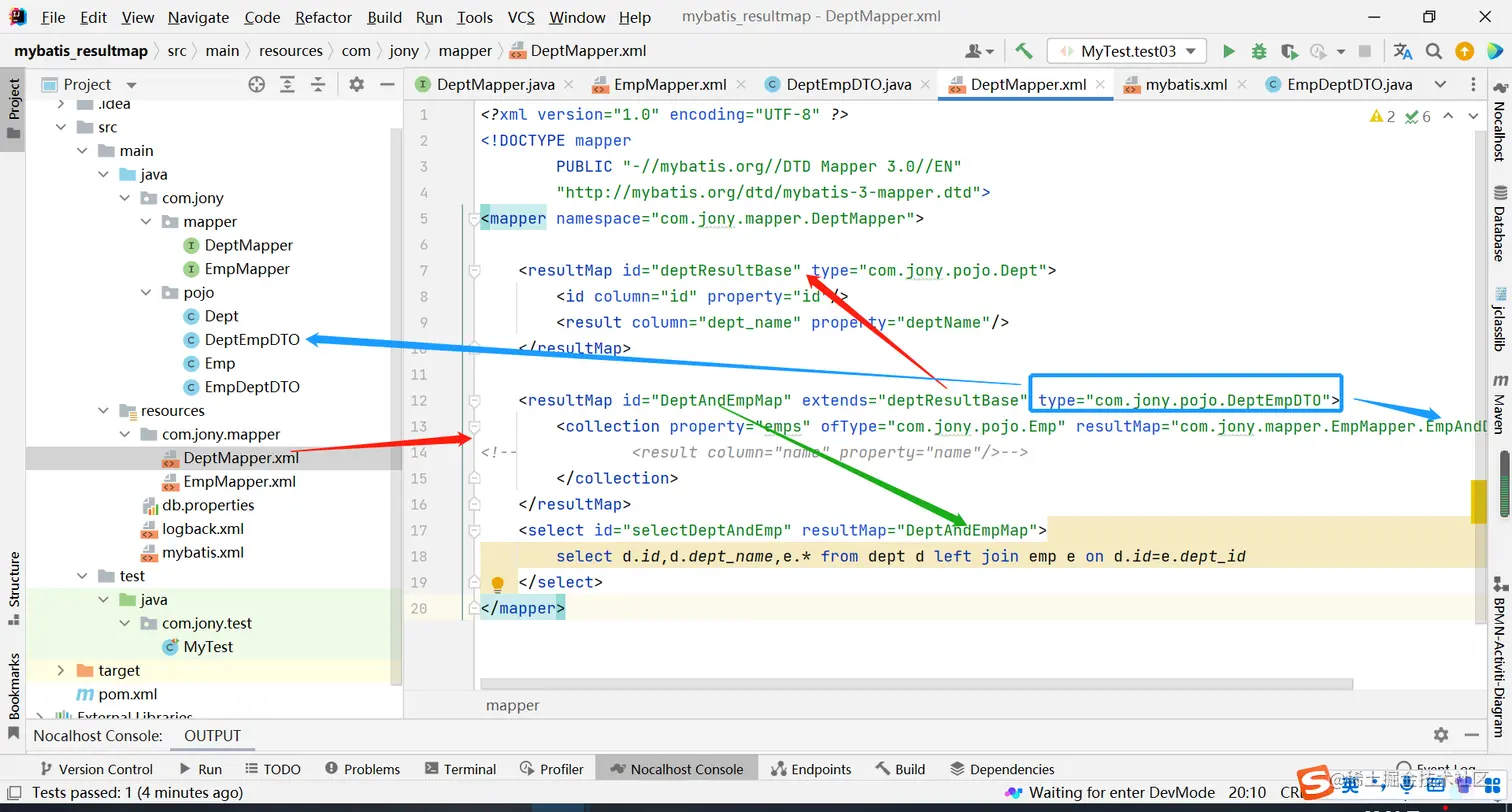Image resolution: width=1512 pixels, height=812 pixels.
Task: Expand the target folder node
Action: pos(61,671)
